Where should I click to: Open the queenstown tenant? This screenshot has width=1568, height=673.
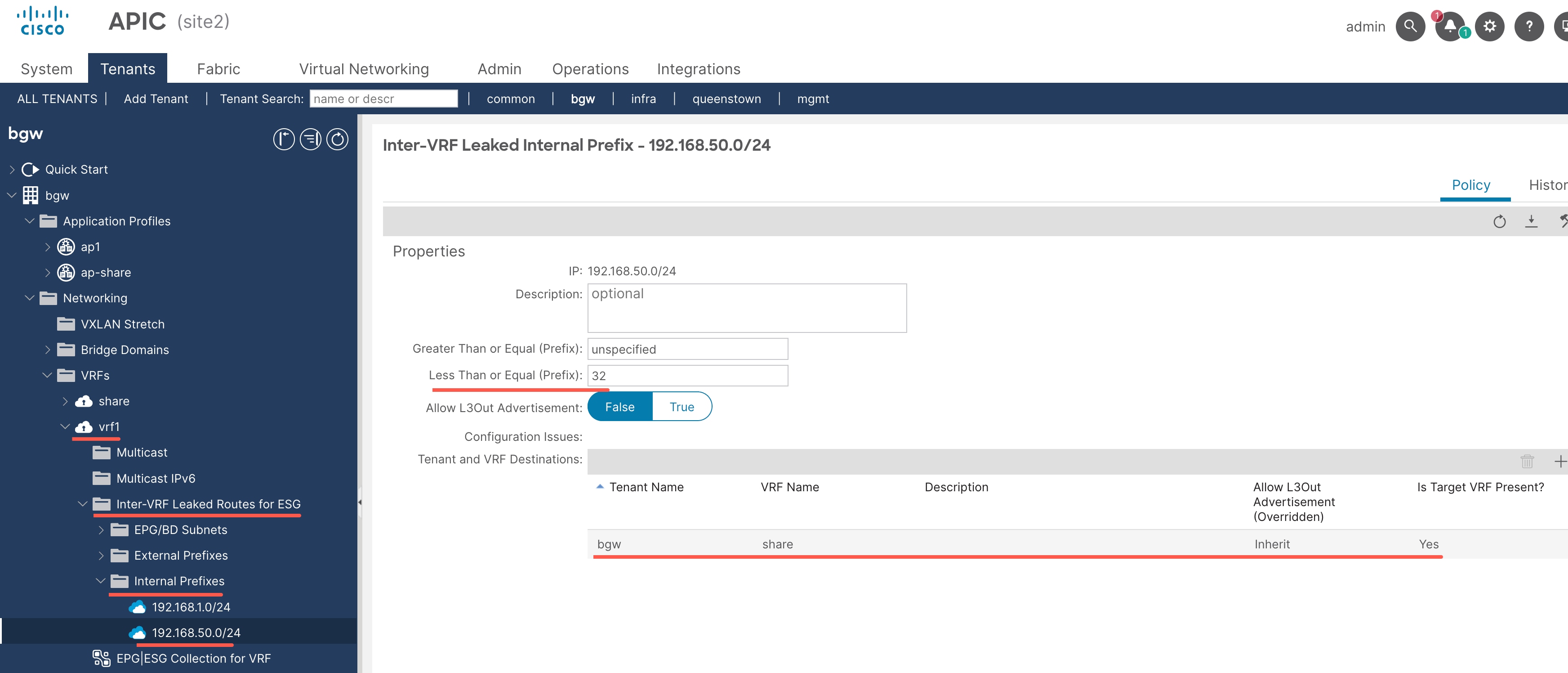point(726,99)
